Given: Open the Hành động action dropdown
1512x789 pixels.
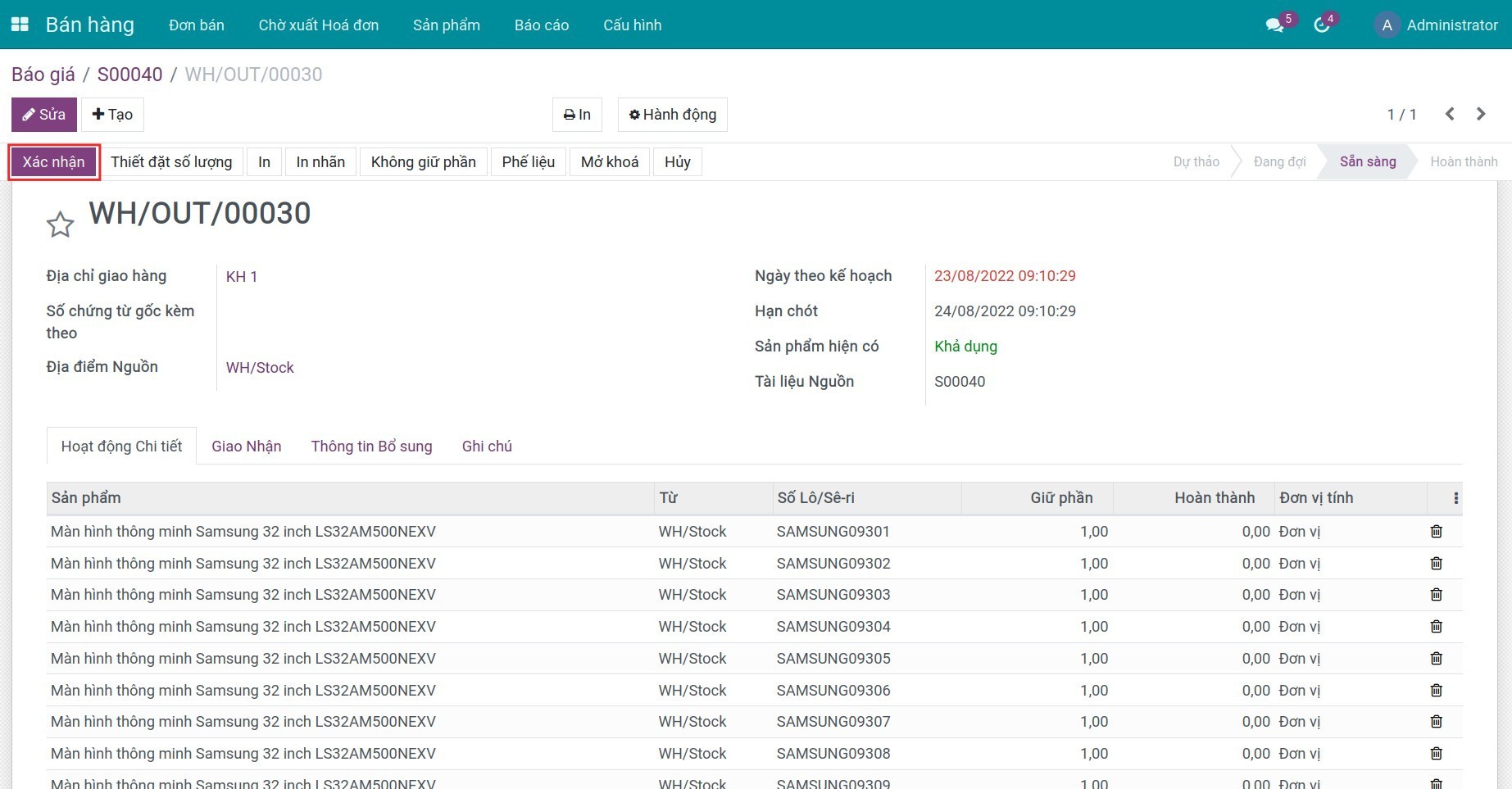Looking at the screenshot, I should point(673,115).
